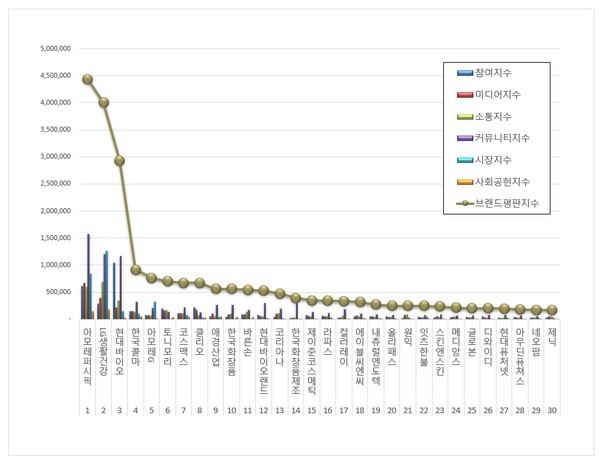
Task: Select the 아모레퍼시픽 point on the line
Action: click(88, 79)
